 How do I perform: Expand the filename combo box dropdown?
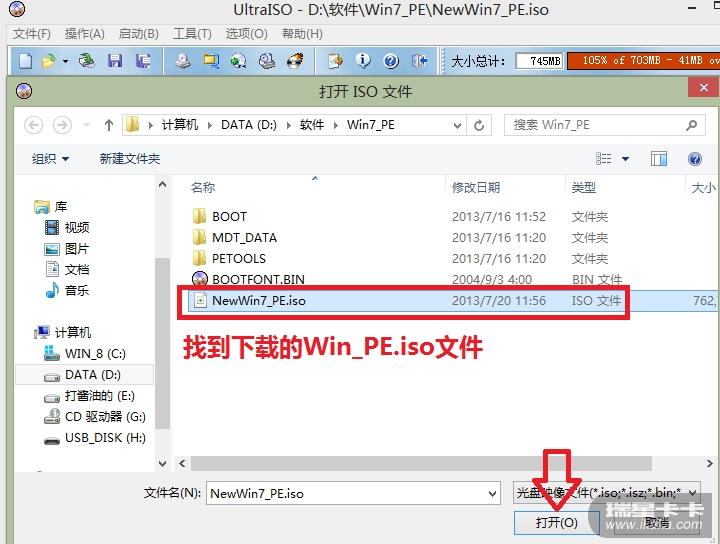click(x=492, y=494)
